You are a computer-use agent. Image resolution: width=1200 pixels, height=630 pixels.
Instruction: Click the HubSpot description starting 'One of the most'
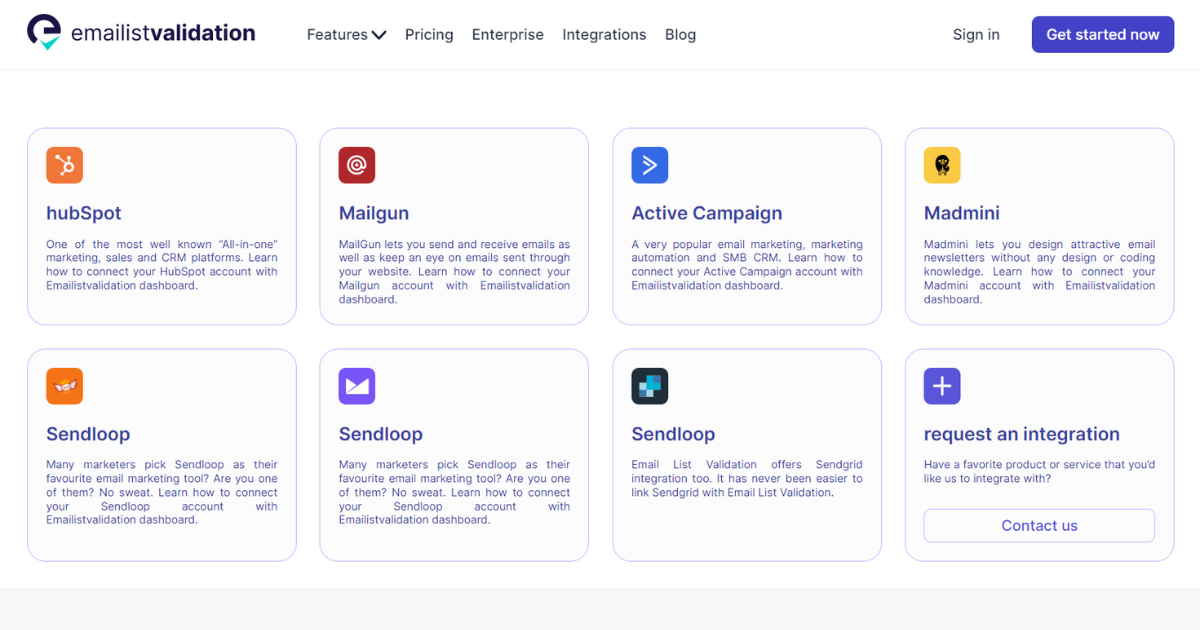(x=162, y=265)
